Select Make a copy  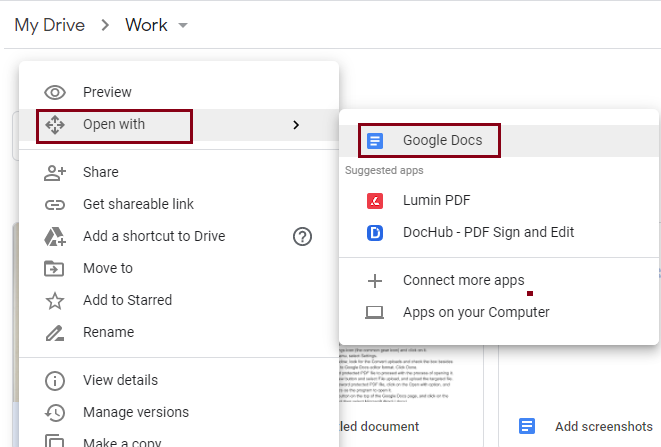point(179,439)
